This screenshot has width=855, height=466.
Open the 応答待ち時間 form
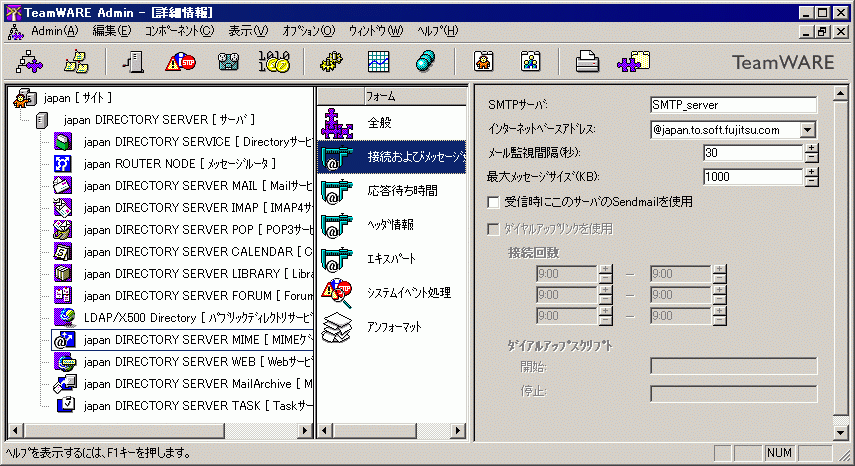(391, 191)
